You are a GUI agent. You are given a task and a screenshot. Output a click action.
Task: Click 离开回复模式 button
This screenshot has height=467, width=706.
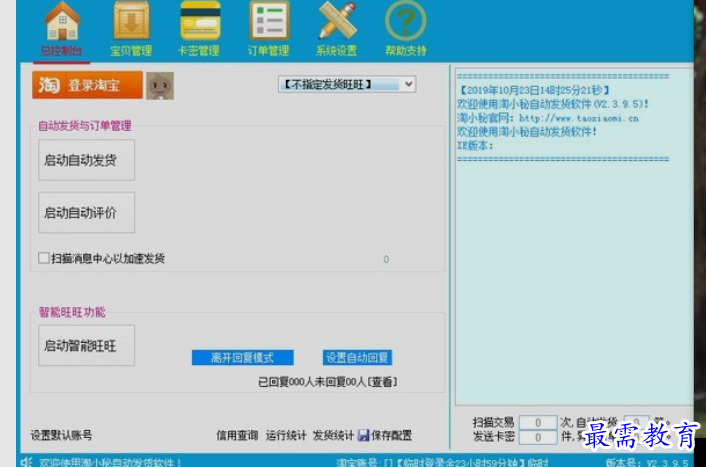[243, 358]
